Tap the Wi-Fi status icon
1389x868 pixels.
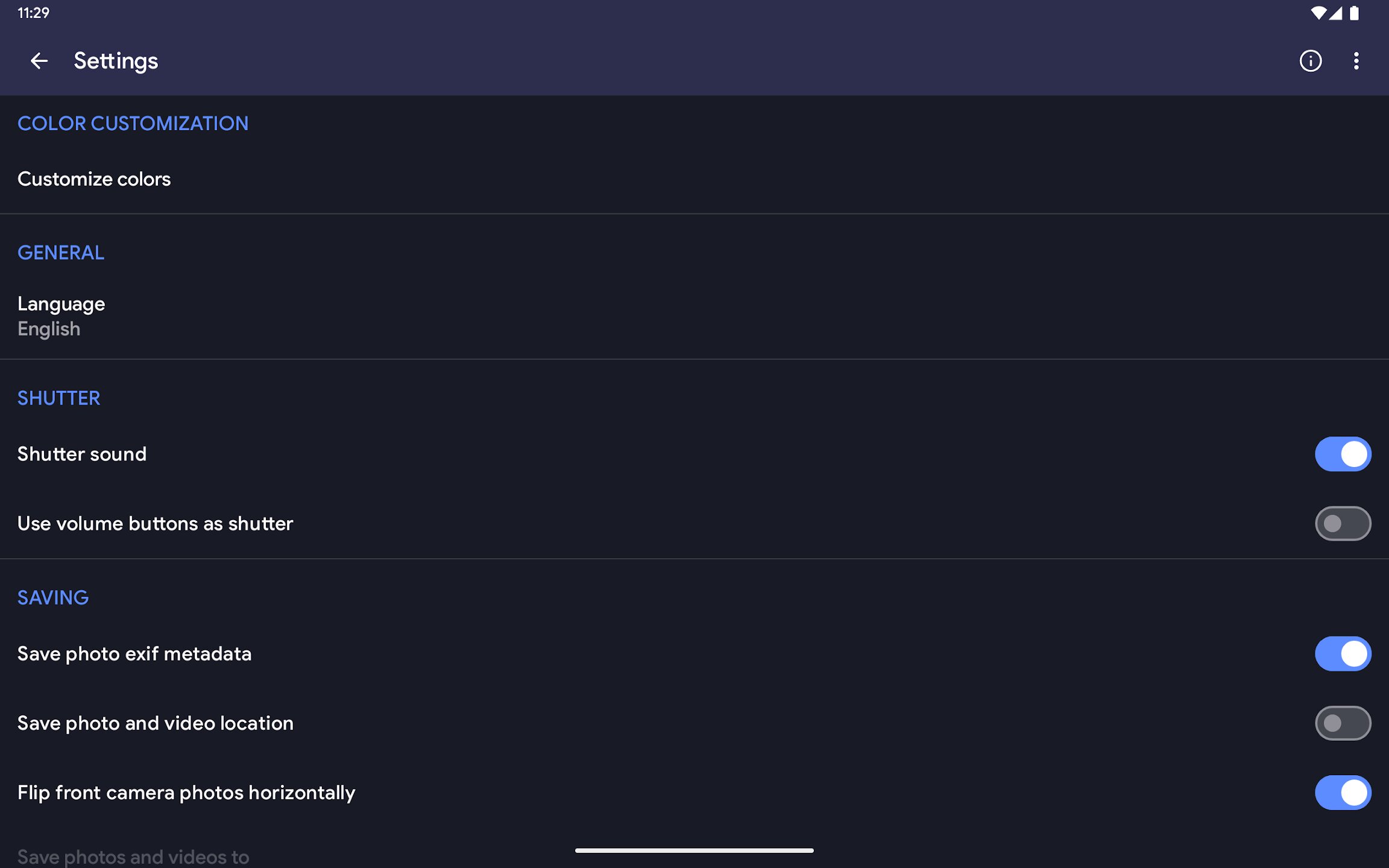(x=1318, y=13)
